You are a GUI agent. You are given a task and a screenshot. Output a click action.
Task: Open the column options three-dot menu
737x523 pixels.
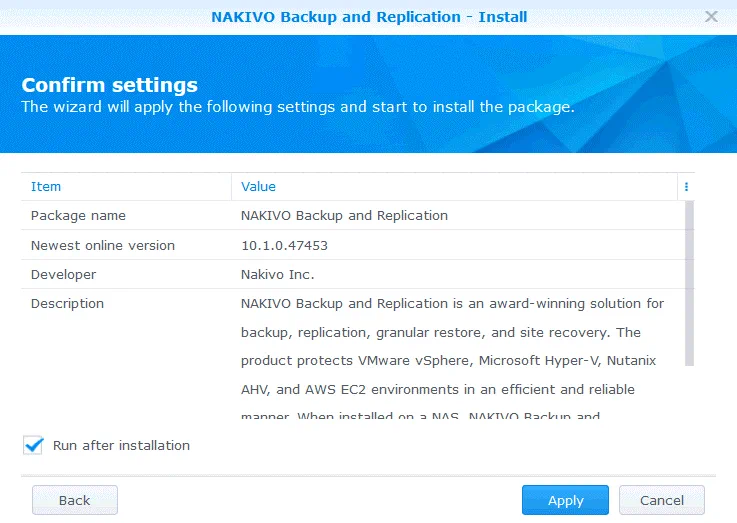(686, 187)
